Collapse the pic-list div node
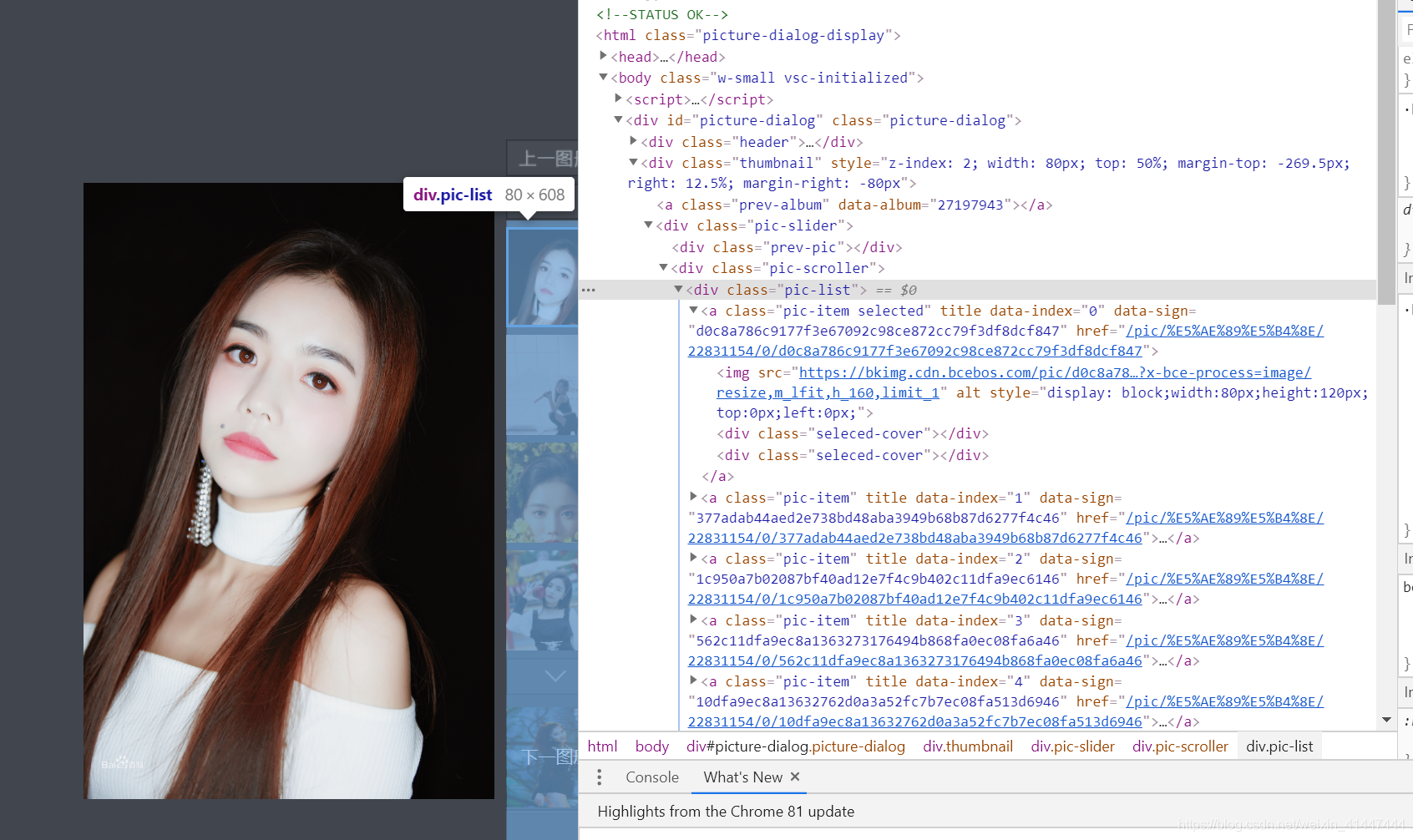 [678, 289]
